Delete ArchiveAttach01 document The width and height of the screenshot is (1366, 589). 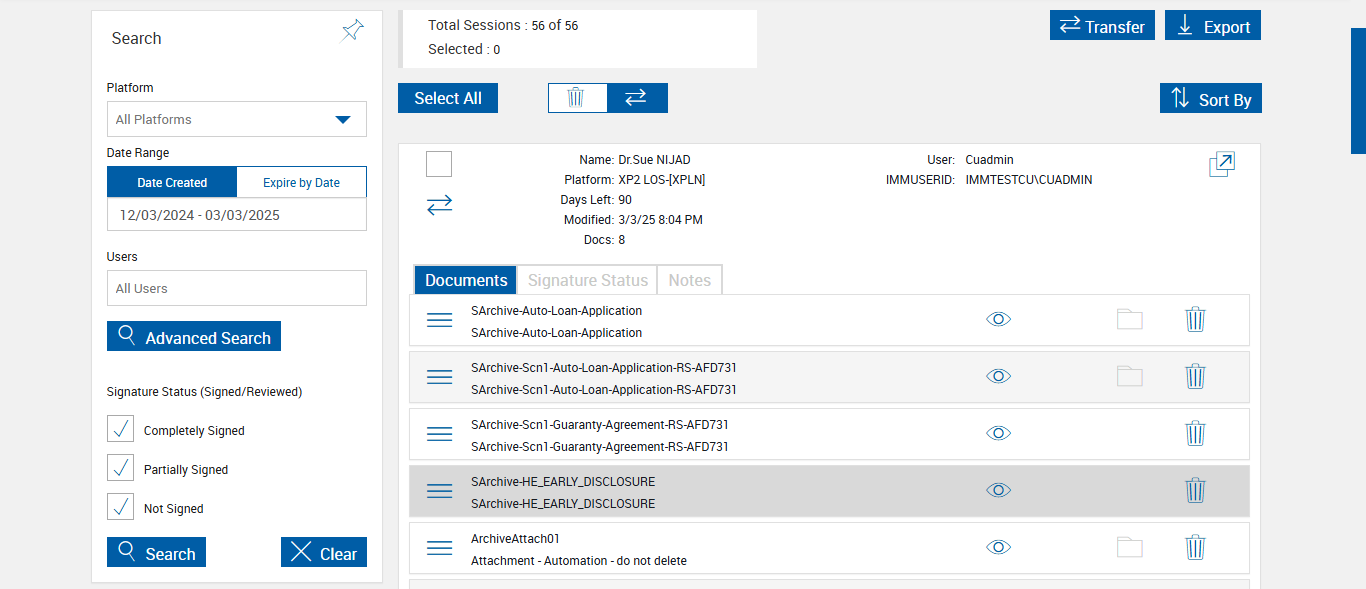tap(1195, 547)
